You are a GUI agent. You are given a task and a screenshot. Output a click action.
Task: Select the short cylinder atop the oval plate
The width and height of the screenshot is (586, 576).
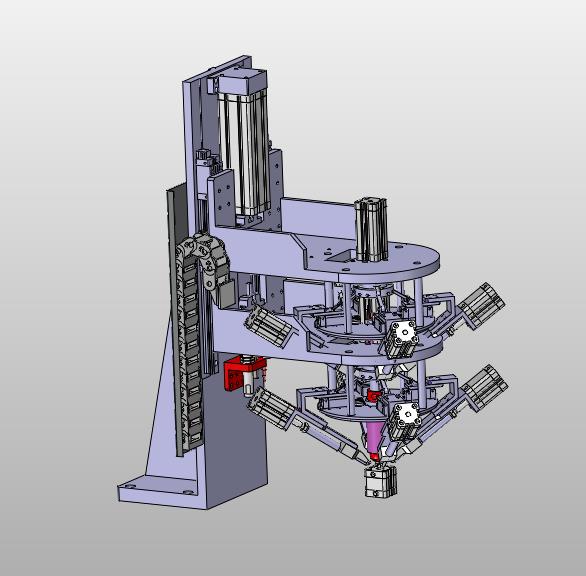371,229
